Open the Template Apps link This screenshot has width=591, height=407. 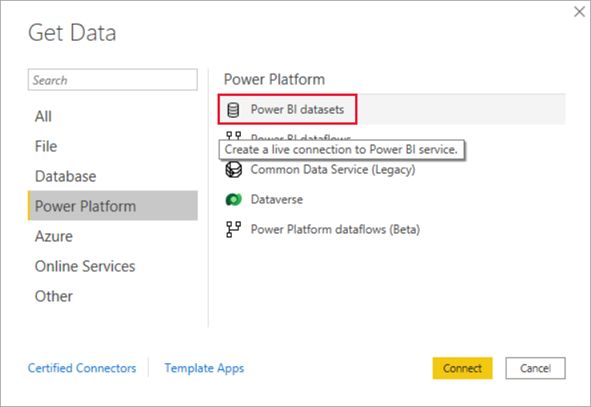(x=204, y=368)
